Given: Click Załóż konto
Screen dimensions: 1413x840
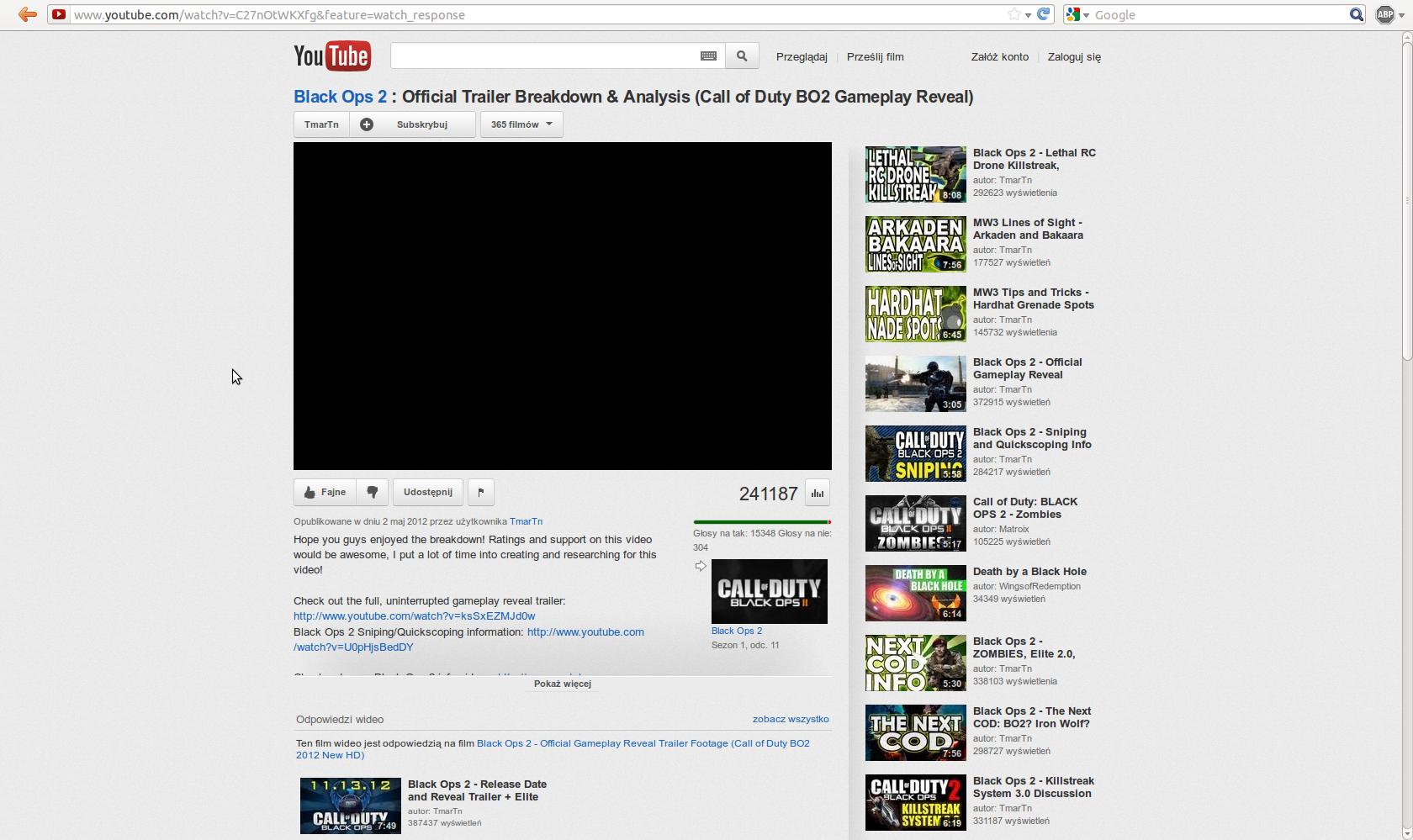Looking at the screenshot, I should pyautogui.click(x=999, y=56).
